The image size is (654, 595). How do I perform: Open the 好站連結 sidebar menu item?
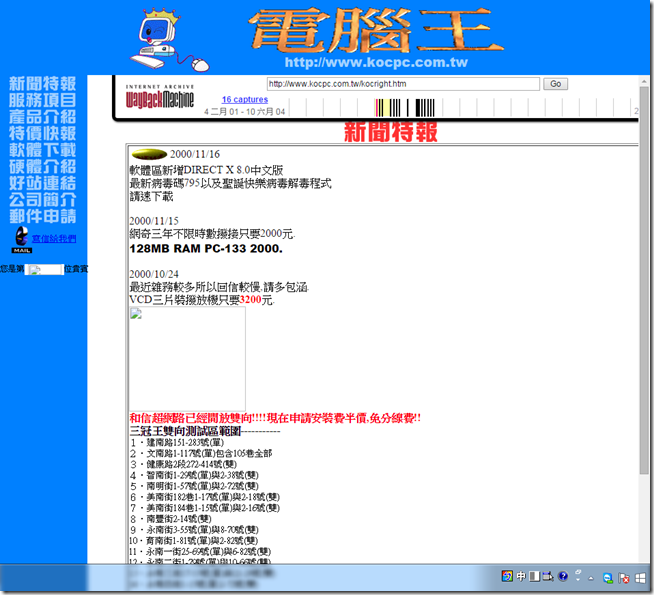tap(43, 183)
